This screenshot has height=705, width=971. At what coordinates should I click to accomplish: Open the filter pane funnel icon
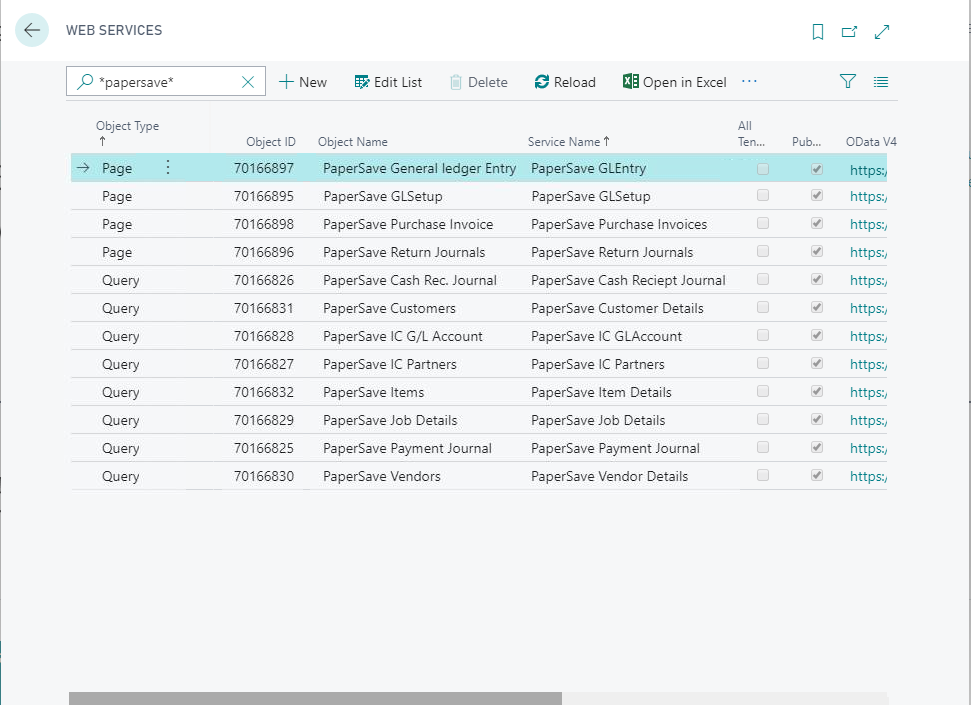(848, 82)
